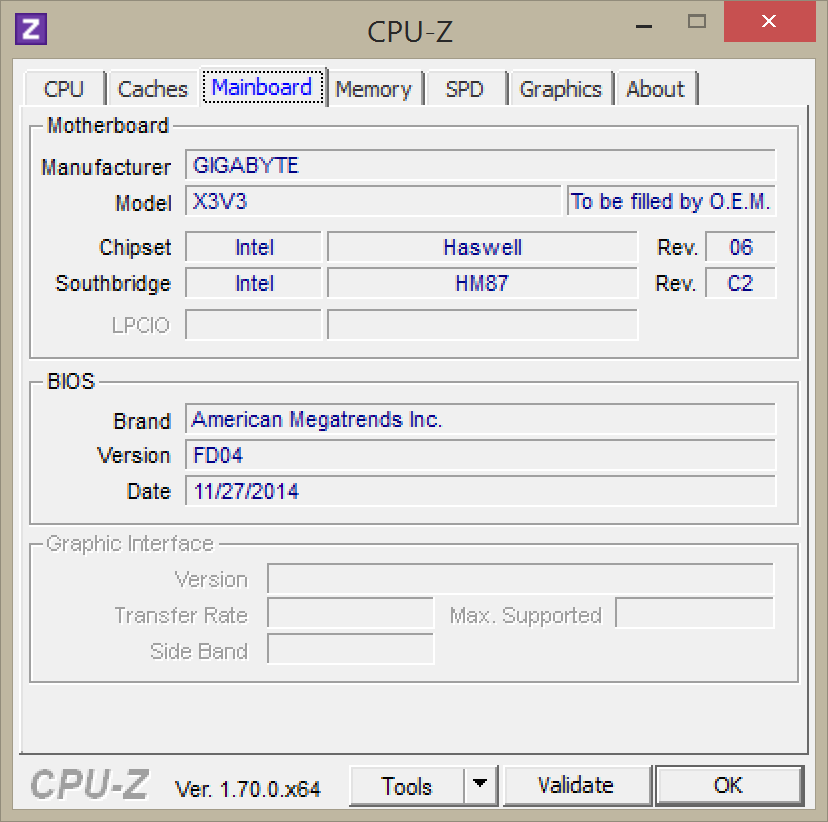828x822 pixels.
Task: Click the Model field showing X3V3
Action: (373, 202)
